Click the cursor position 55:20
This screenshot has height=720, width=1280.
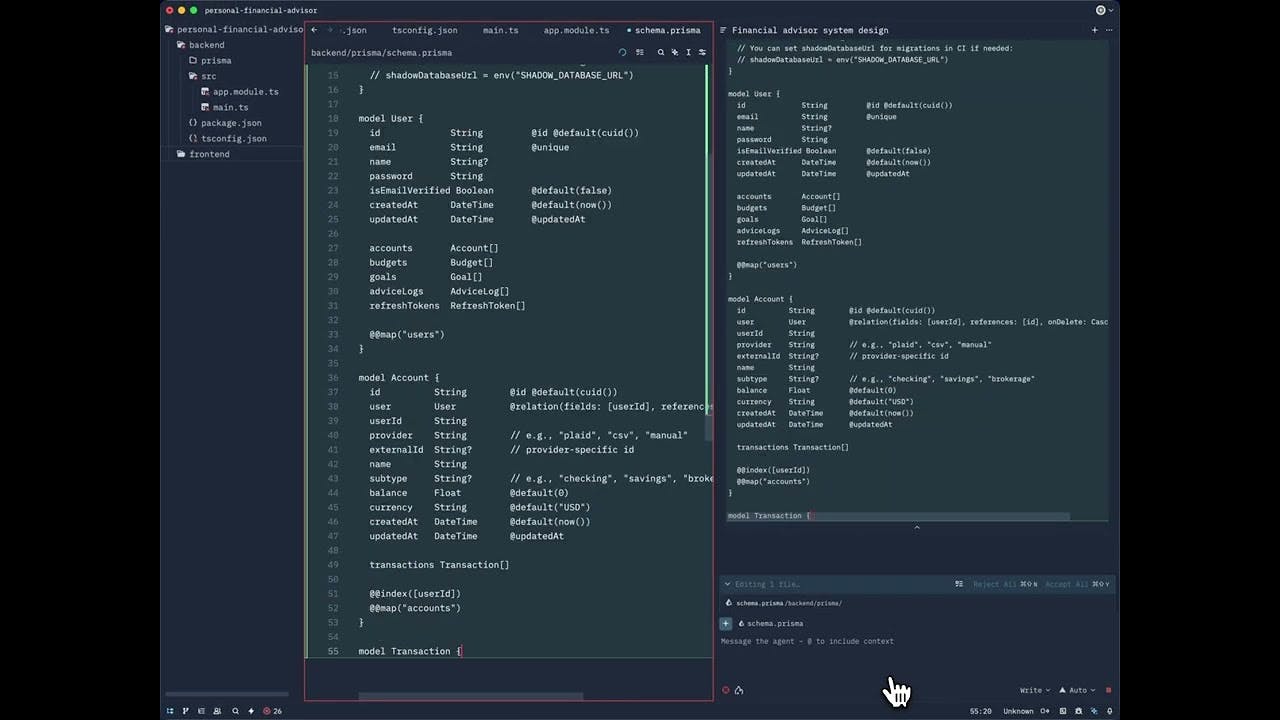click(981, 711)
